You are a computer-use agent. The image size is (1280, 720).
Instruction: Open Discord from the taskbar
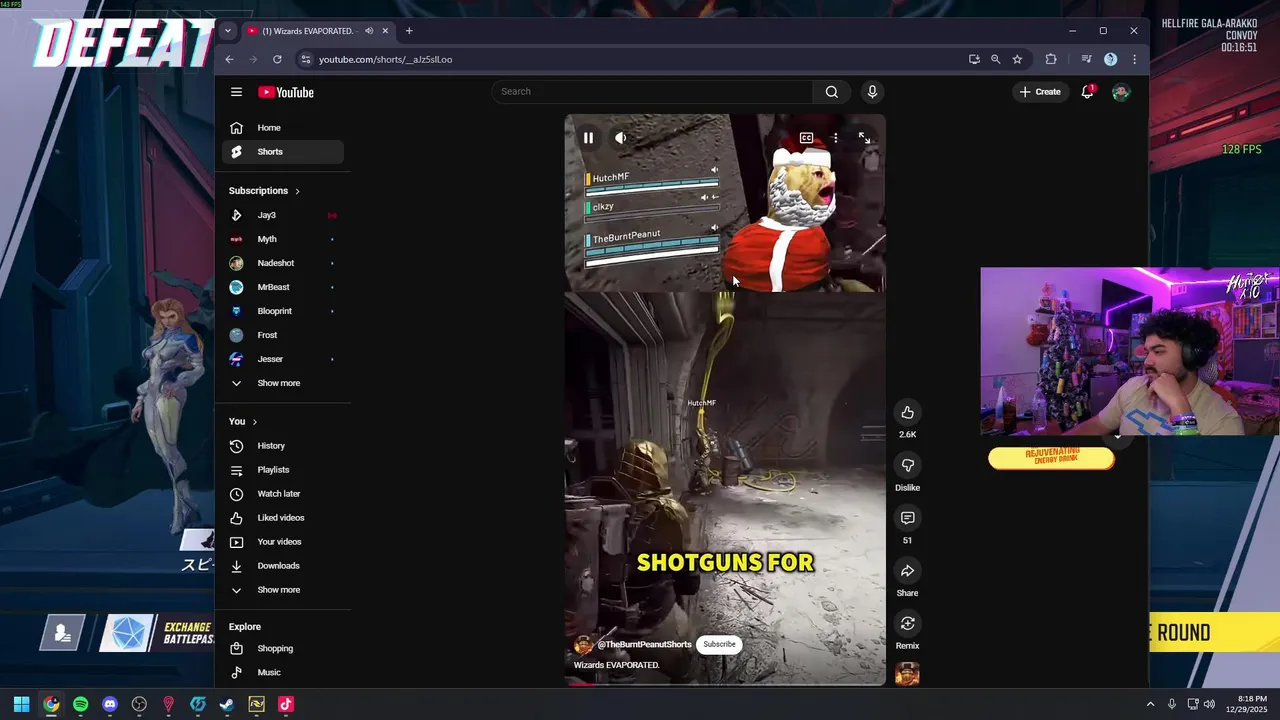coord(110,704)
